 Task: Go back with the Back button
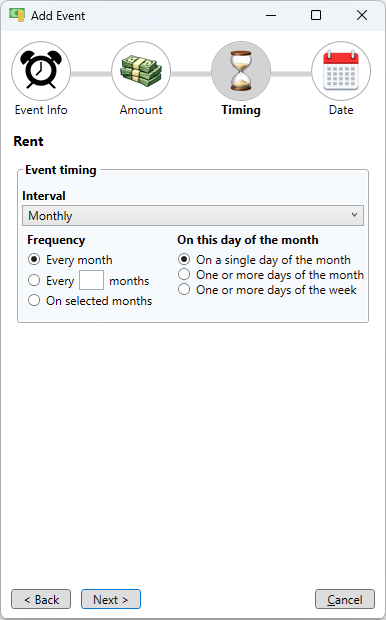coord(41,599)
